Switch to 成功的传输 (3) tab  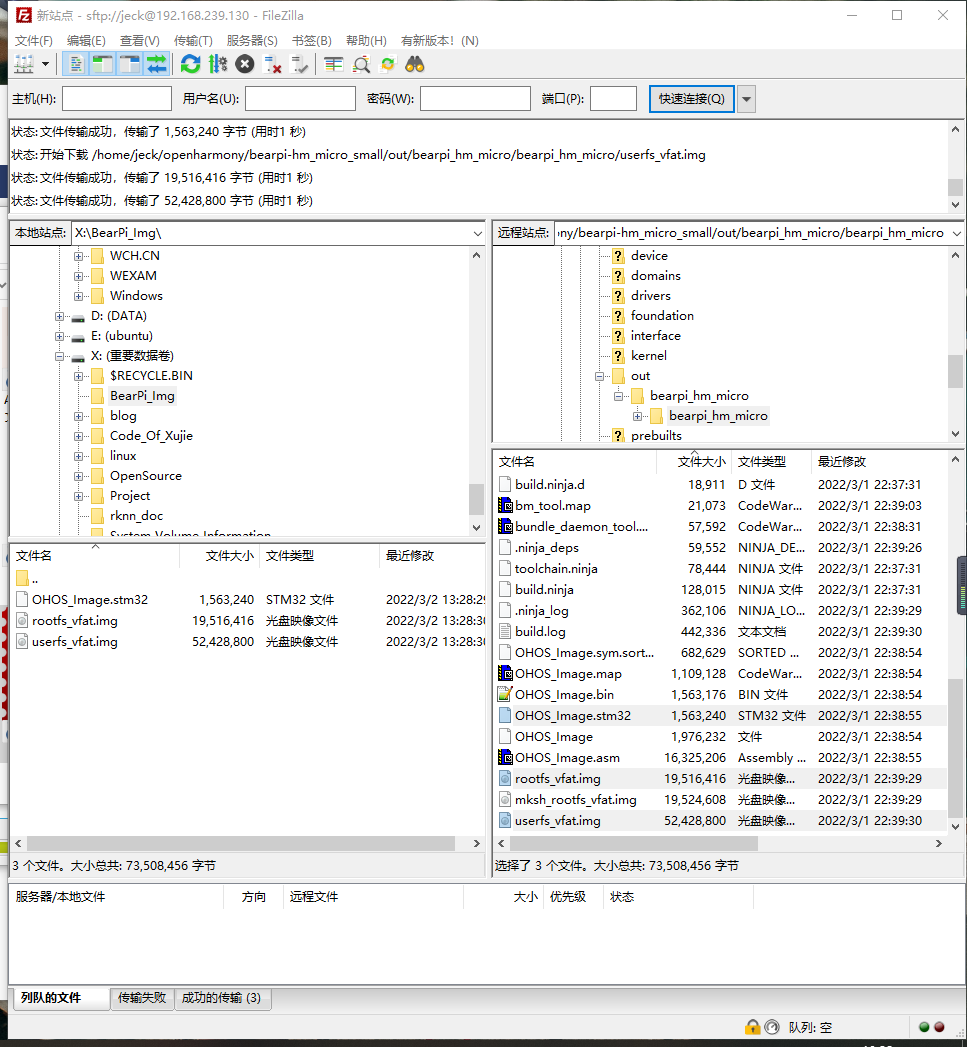(x=222, y=998)
